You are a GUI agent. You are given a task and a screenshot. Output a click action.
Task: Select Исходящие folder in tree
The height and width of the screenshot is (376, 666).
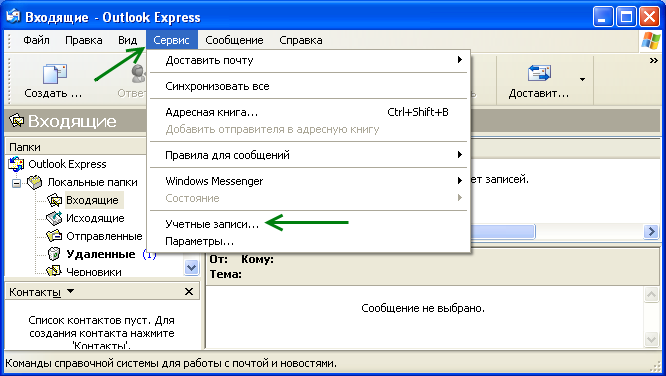(x=95, y=218)
